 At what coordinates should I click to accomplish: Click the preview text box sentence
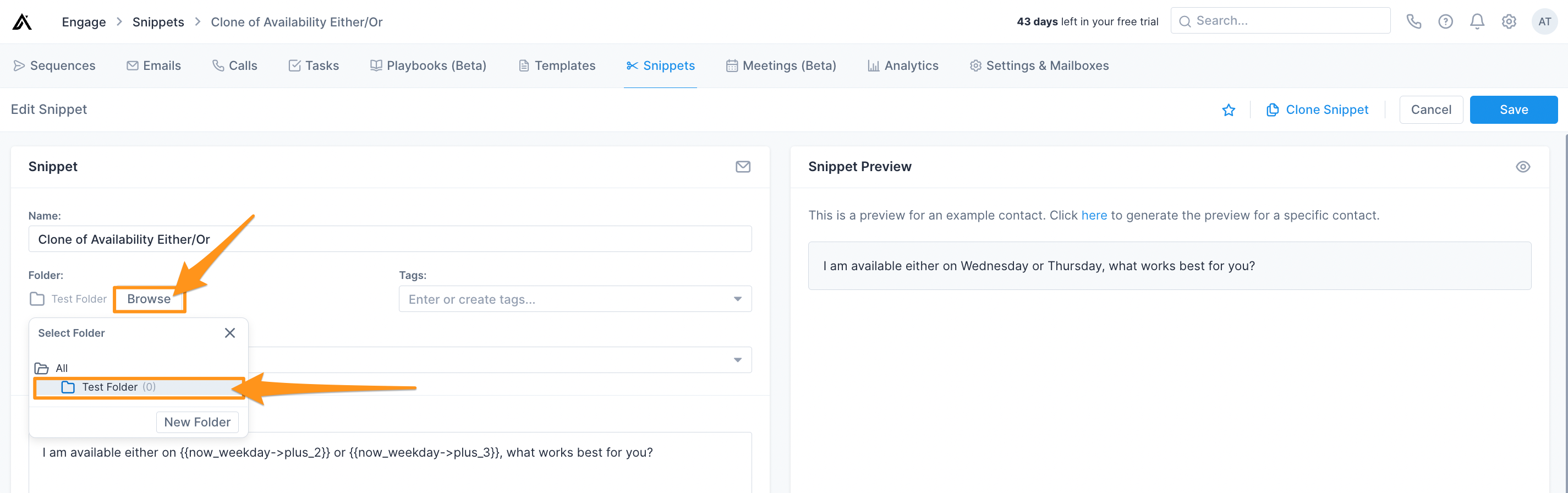pos(1038,266)
